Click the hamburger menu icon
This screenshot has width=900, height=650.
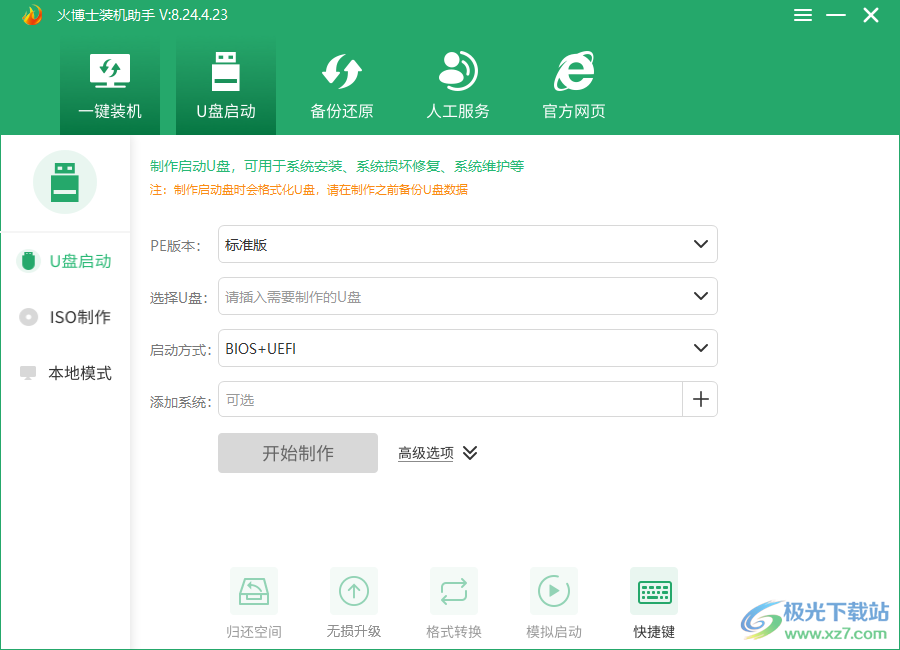(802, 15)
